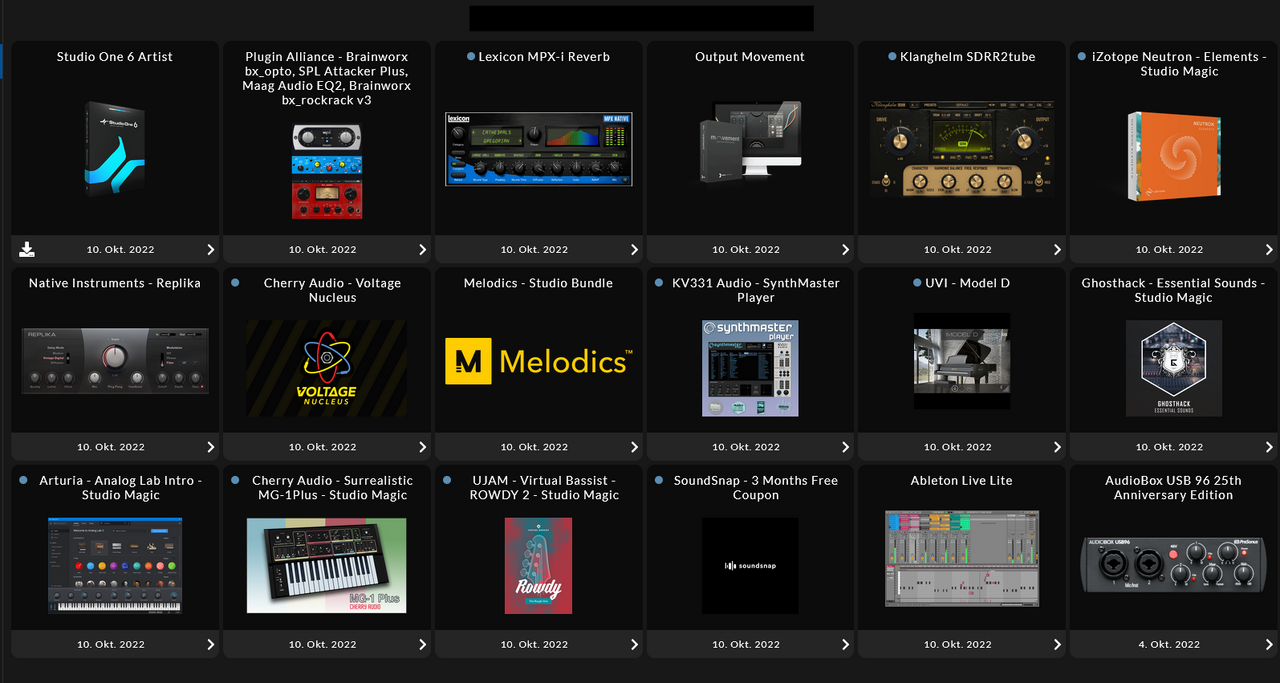The image size is (1280, 683).
Task: Click the date under Ableton Live Lite
Action: pyautogui.click(x=958, y=645)
